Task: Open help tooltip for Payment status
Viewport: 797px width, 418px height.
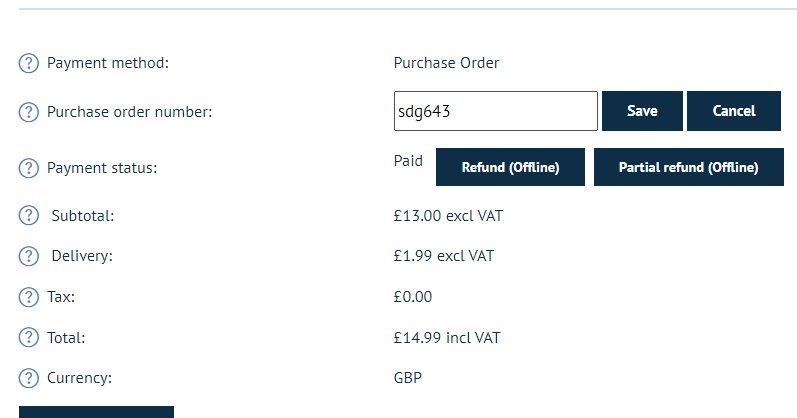Action: pos(28,168)
